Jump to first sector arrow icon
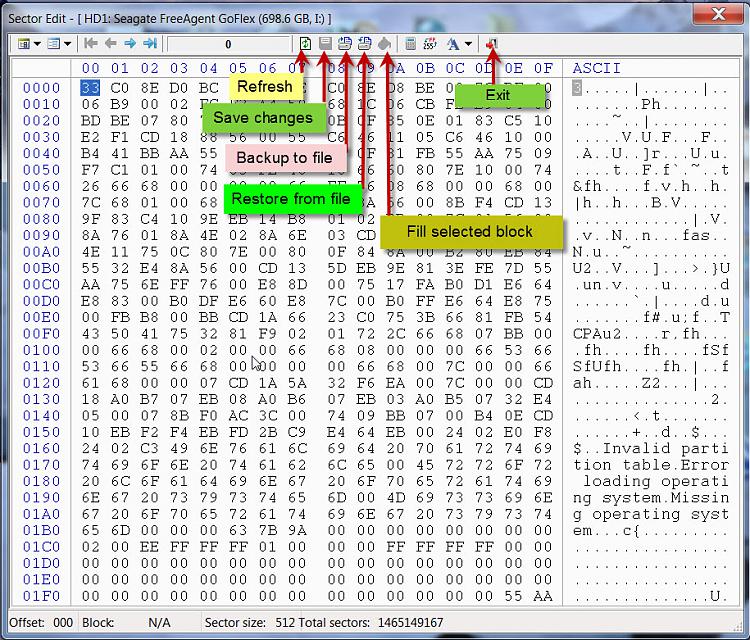 coord(90,44)
